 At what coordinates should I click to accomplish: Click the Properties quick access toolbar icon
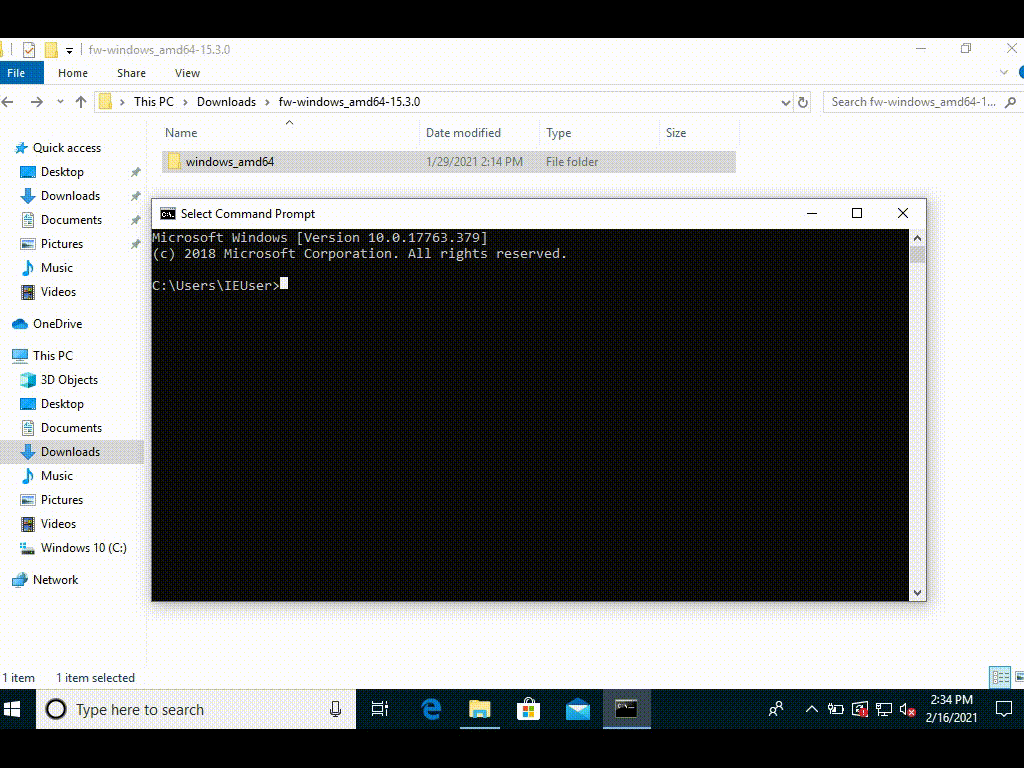tap(28, 50)
